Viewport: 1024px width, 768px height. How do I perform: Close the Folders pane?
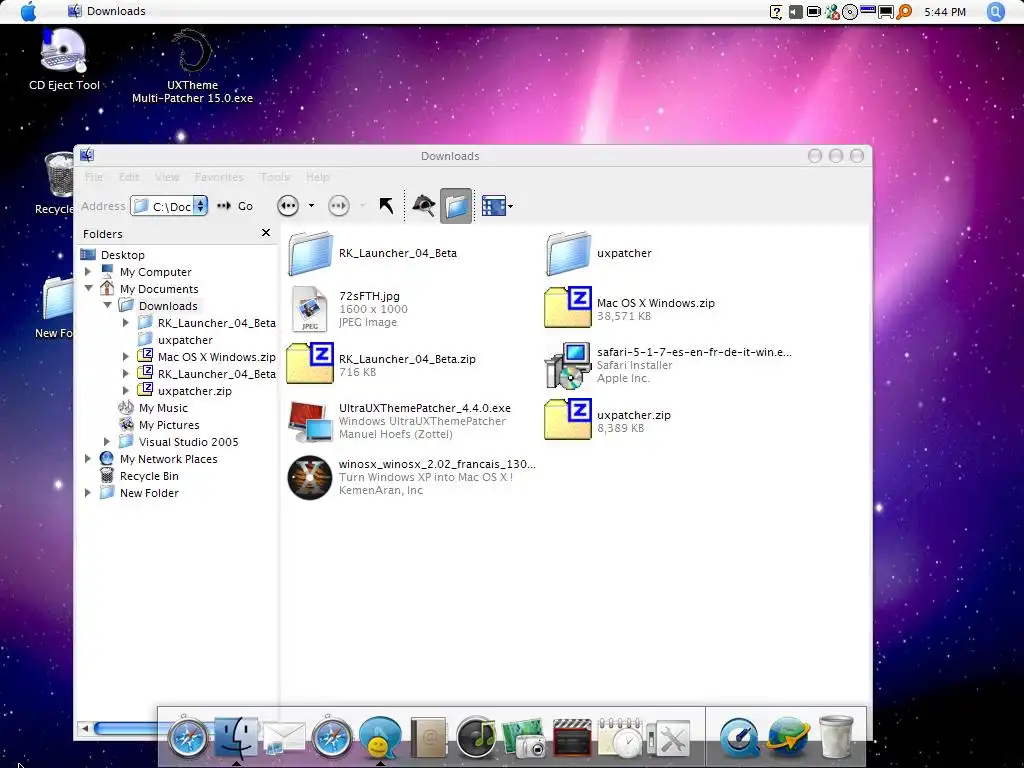point(266,232)
